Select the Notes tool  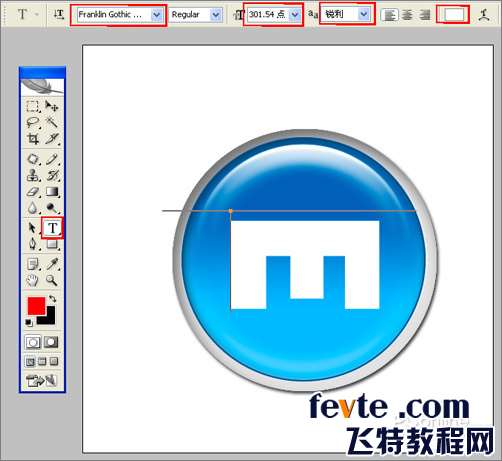pos(33,264)
